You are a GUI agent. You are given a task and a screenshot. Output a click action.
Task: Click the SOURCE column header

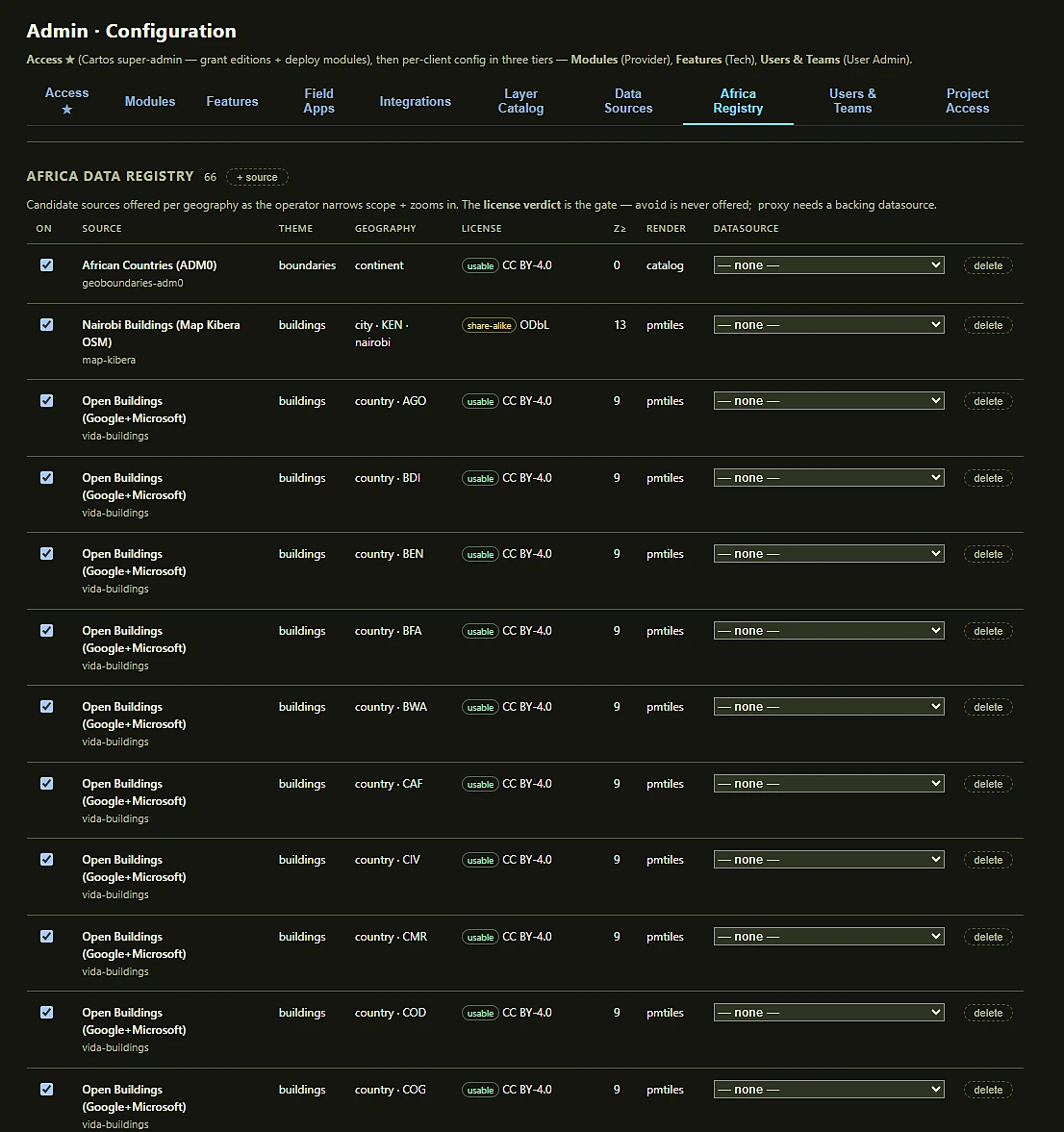102,228
